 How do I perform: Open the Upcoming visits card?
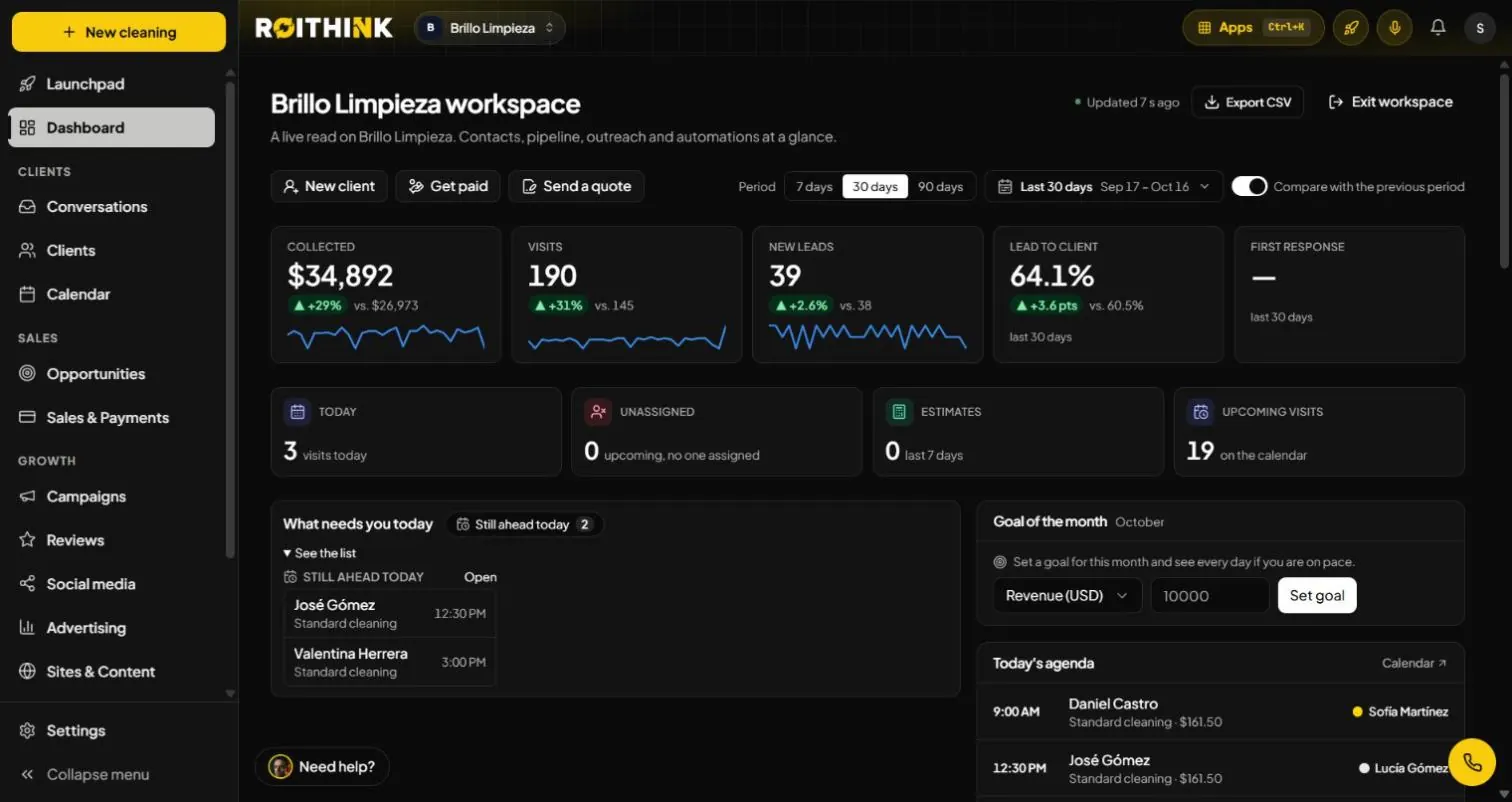1319,432
